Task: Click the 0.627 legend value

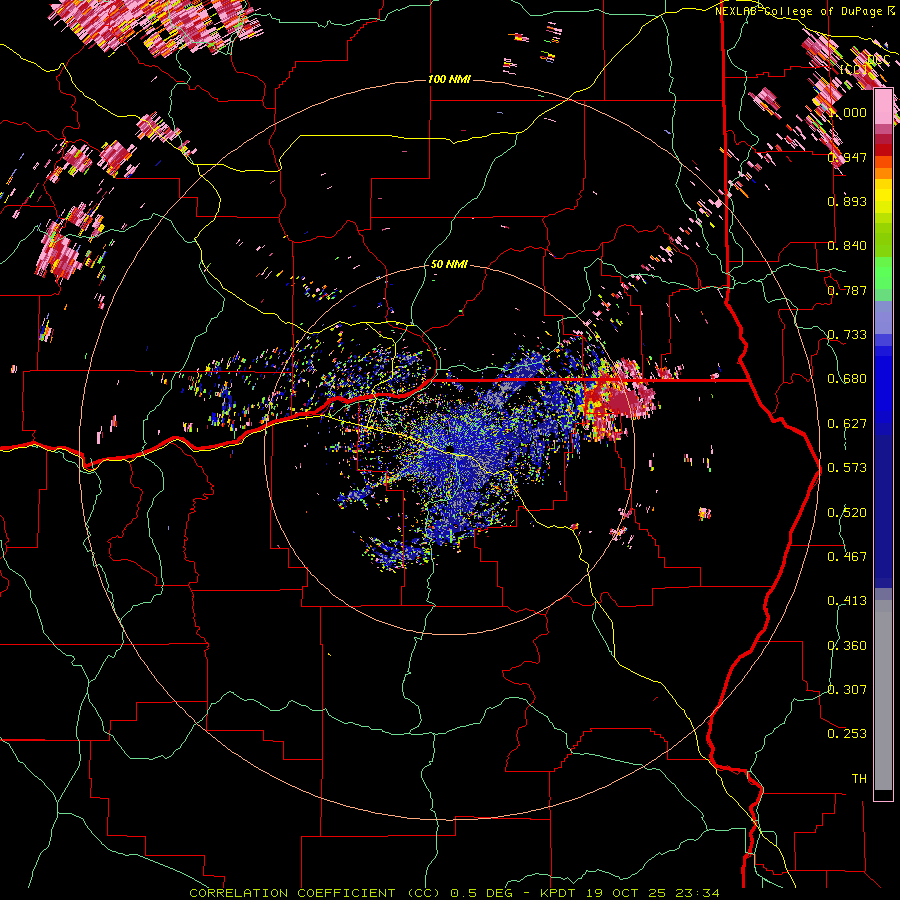Action: [847, 424]
